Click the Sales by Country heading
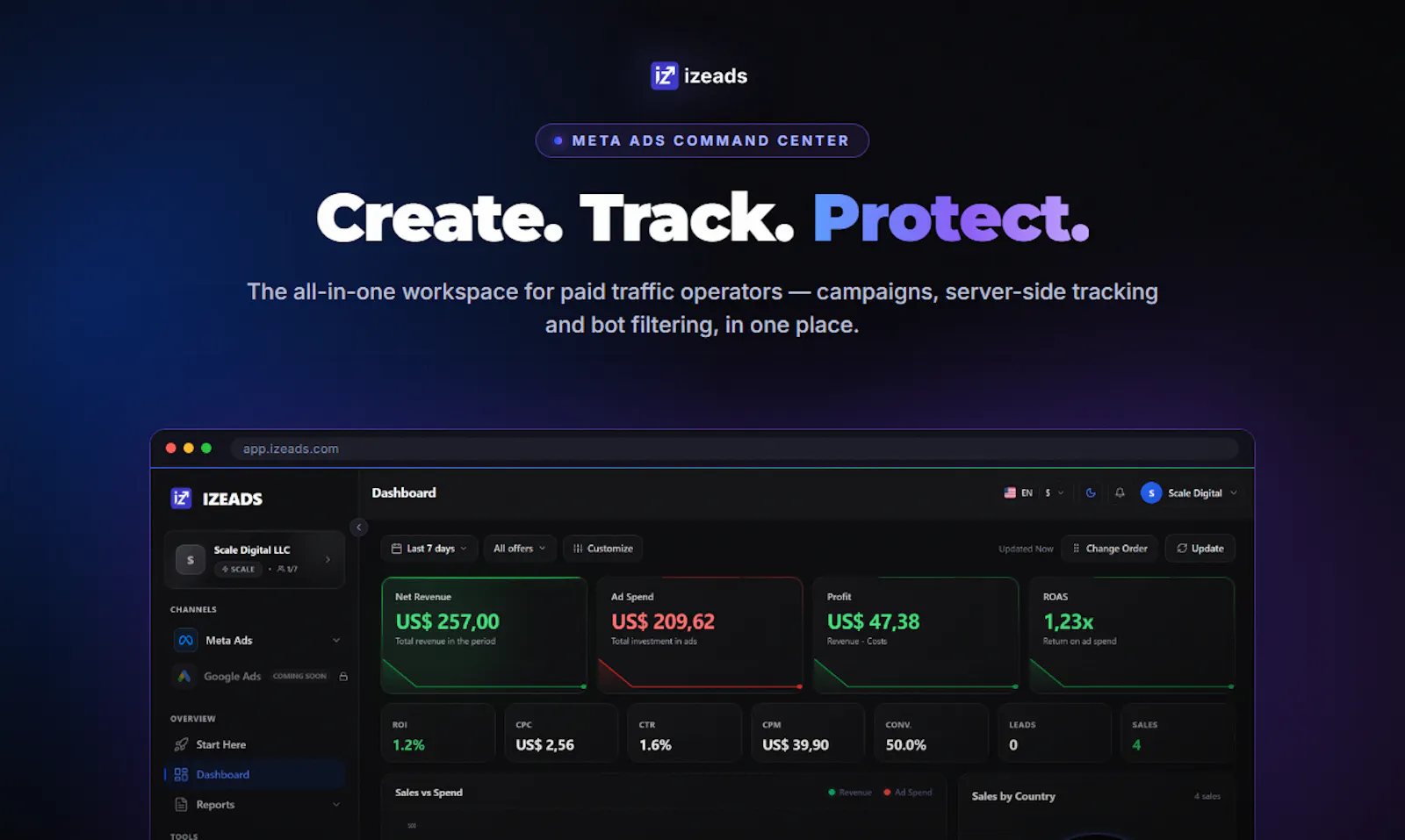Image resolution: width=1405 pixels, height=840 pixels. 1013,796
